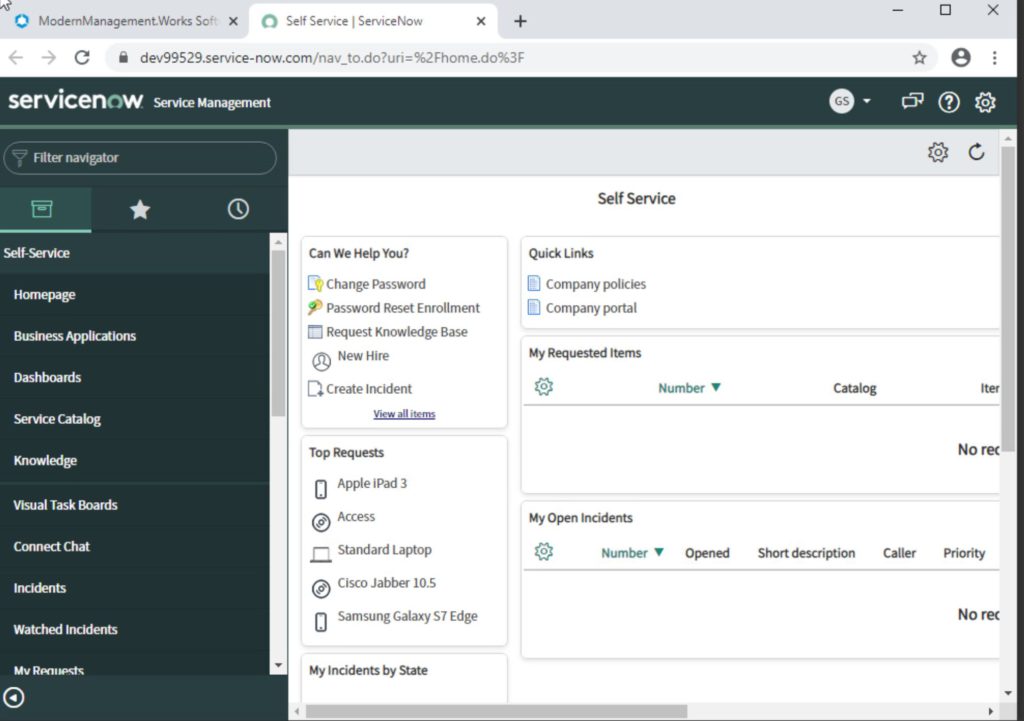This screenshot has height=721, width=1024.
Task: Open the Access request item
Action: (356, 517)
